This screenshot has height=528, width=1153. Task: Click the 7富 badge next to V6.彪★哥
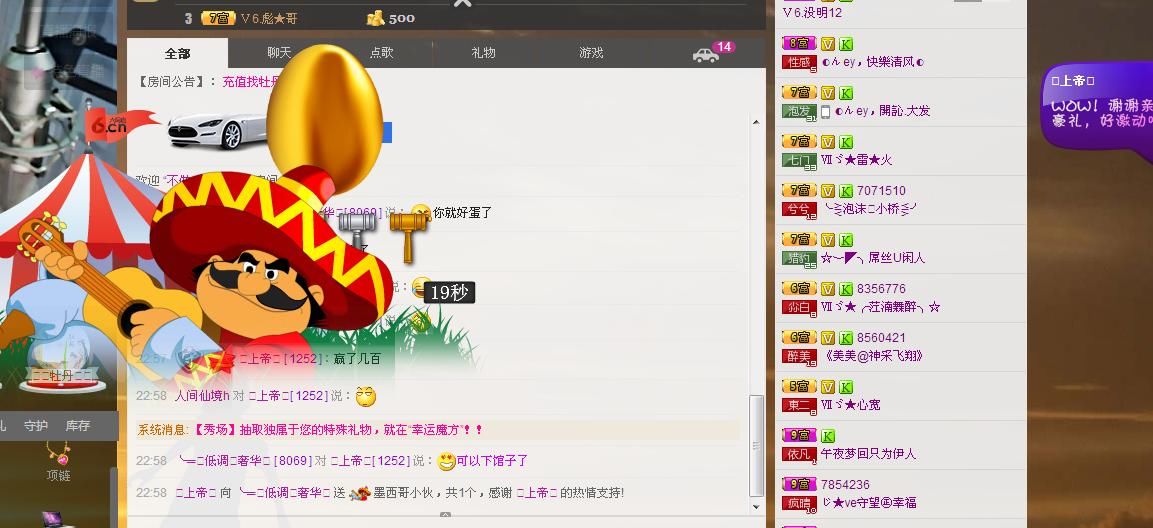point(218,18)
